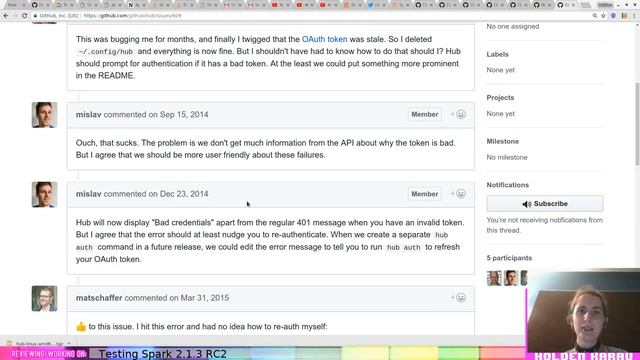Click the speaker icon in Subscribe button
This screenshot has height=360, width=640.
point(527,204)
